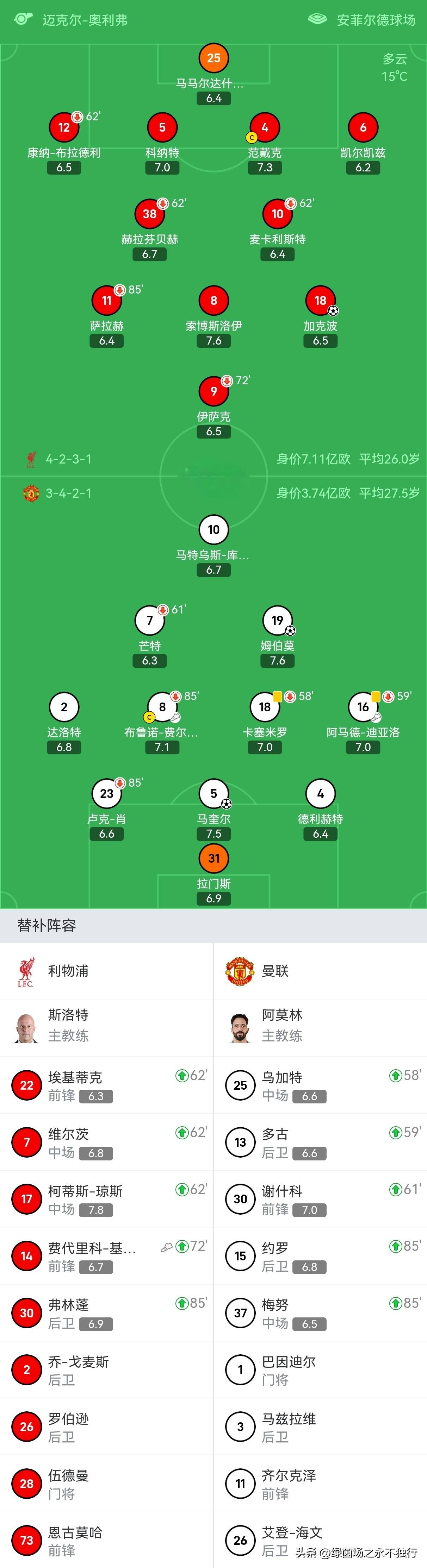Click the referee whistle icon beside 迈克尔-奥利弗
Viewport: 427px width, 1568px height.
pyautogui.click(x=23, y=18)
